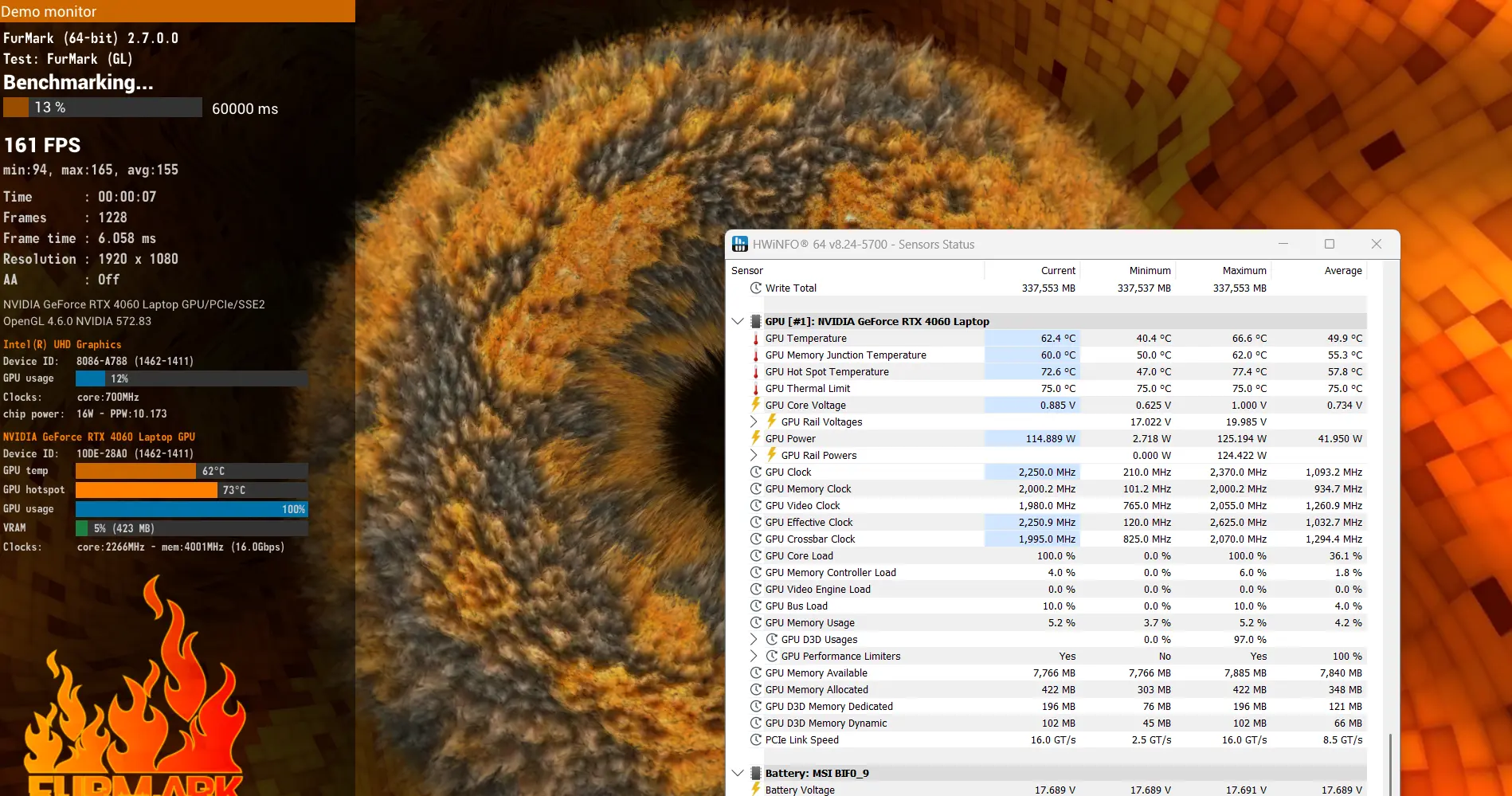1512x796 pixels.
Task: Click the lightning icon beside GPU Rail Powers
Action: pos(772,455)
